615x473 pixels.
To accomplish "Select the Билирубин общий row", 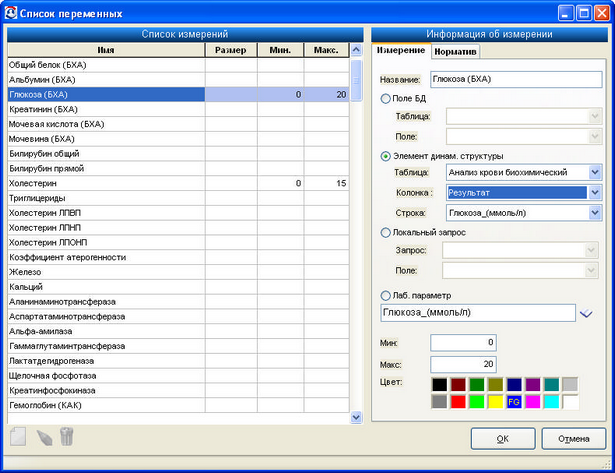I will pos(178,153).
